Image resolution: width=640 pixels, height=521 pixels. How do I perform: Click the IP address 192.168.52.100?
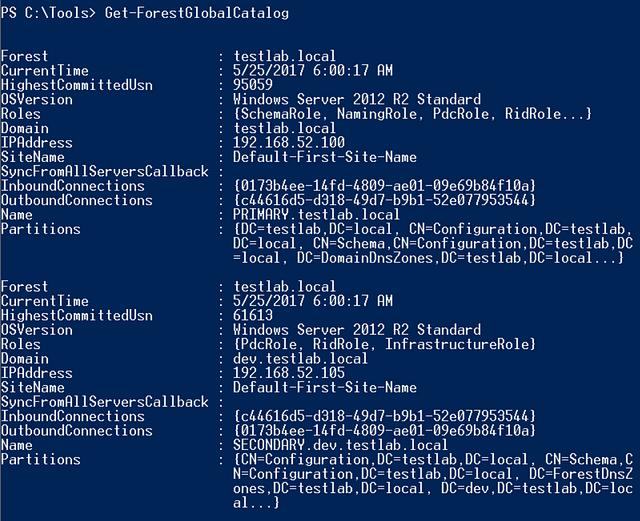coord(289,142)
